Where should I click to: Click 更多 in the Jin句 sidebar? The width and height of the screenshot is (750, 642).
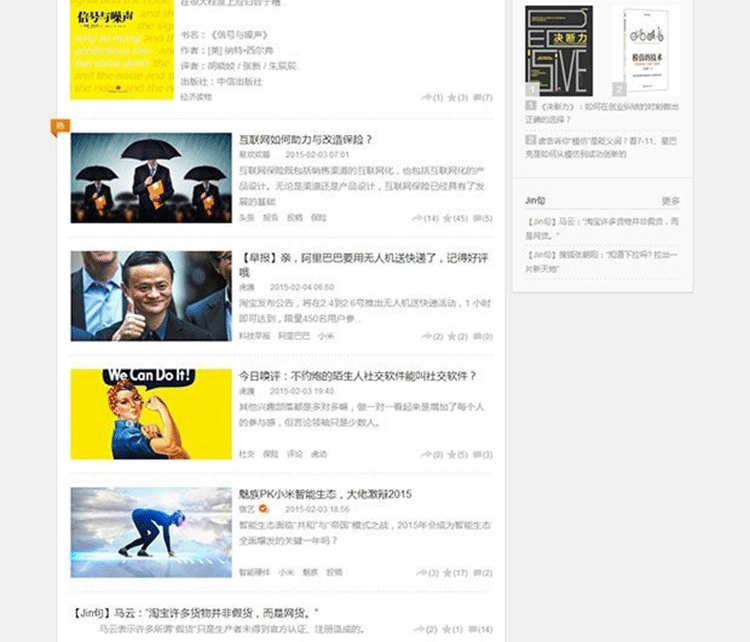(670, 201)
